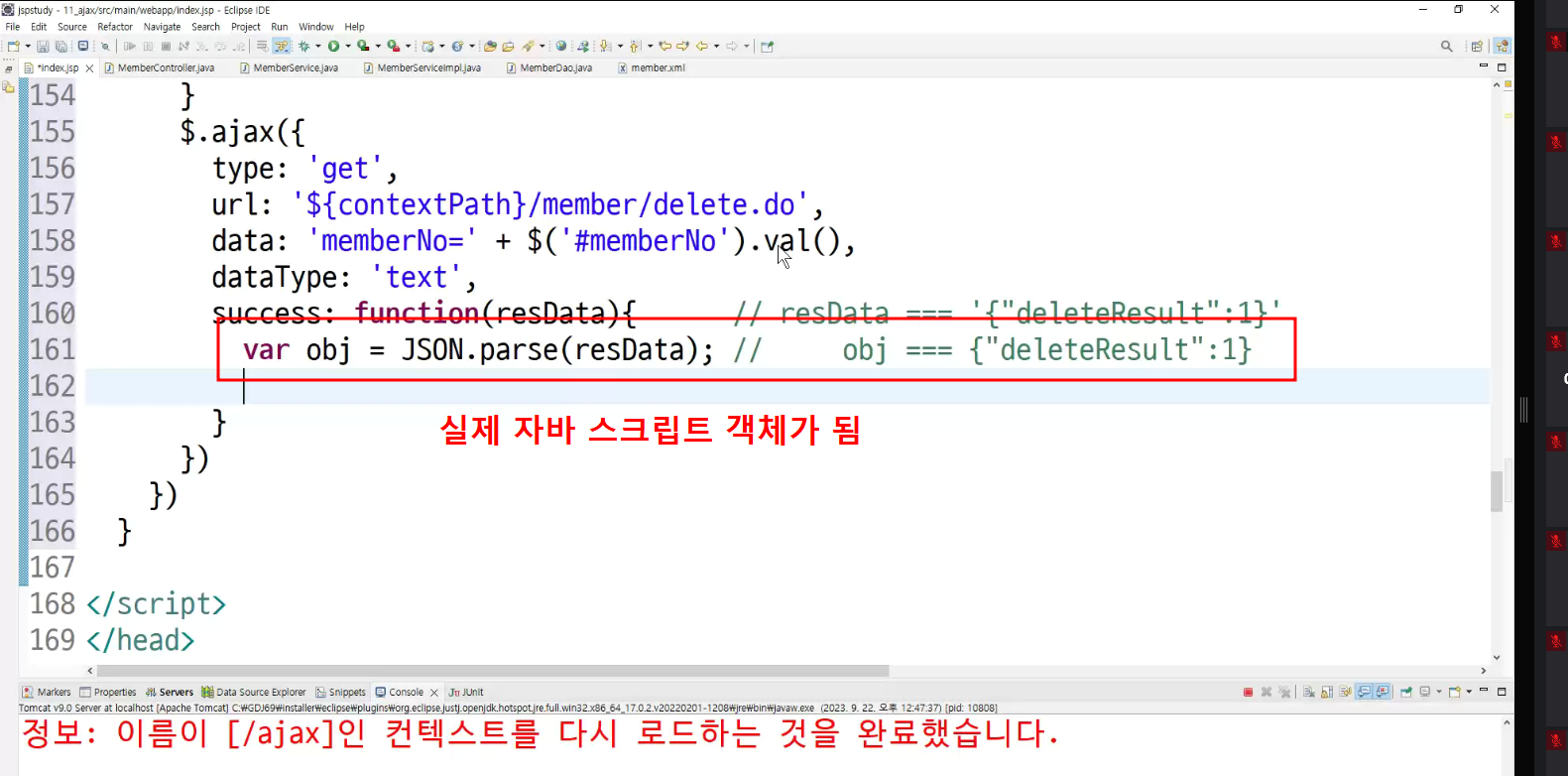Switch to the member.xml editor tab
1568x776 pixels.
(651, 68)
